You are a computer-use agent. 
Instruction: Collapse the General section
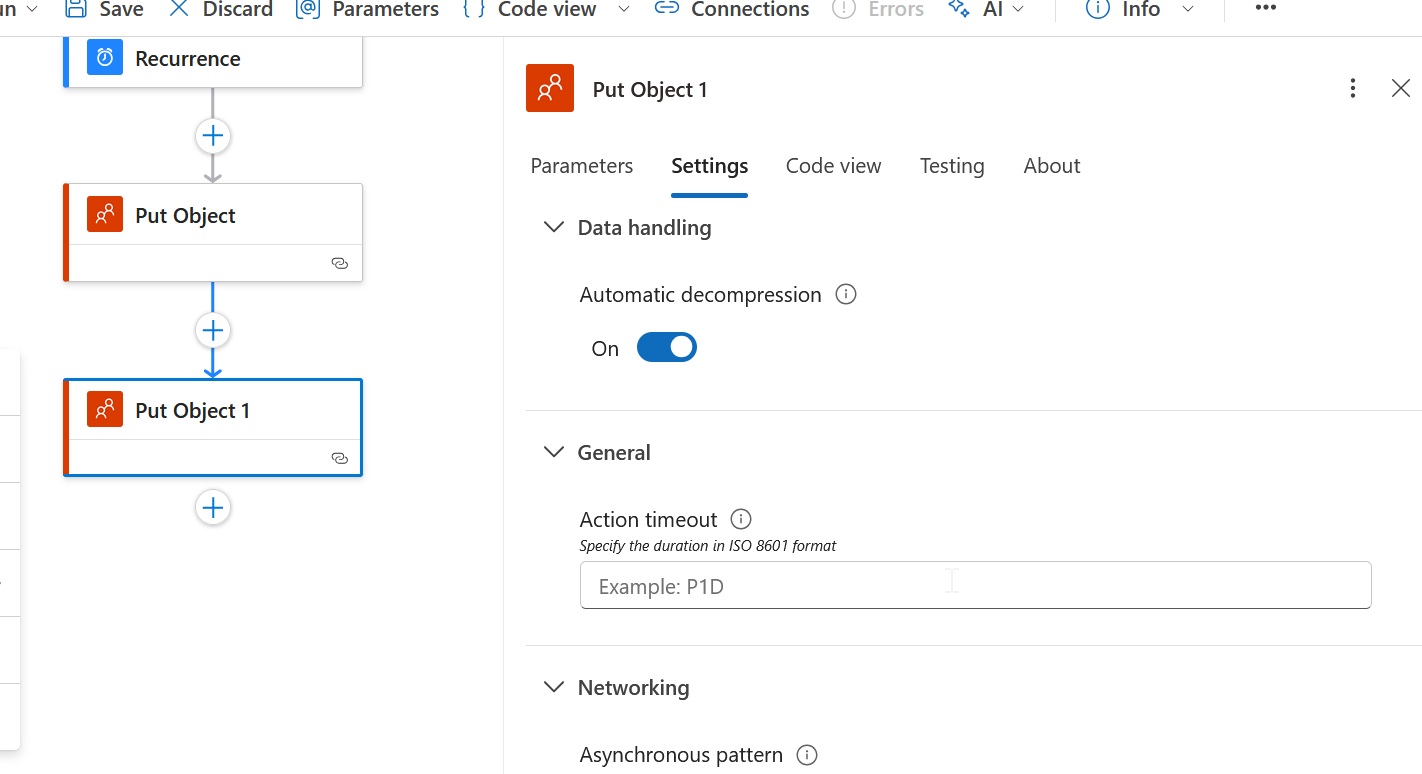[x=554, y=452]
